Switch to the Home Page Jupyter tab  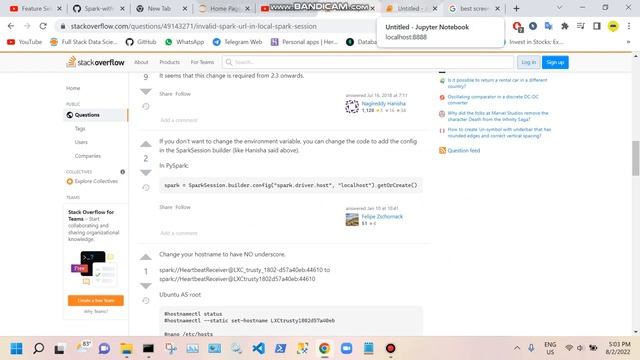(224, 8)
